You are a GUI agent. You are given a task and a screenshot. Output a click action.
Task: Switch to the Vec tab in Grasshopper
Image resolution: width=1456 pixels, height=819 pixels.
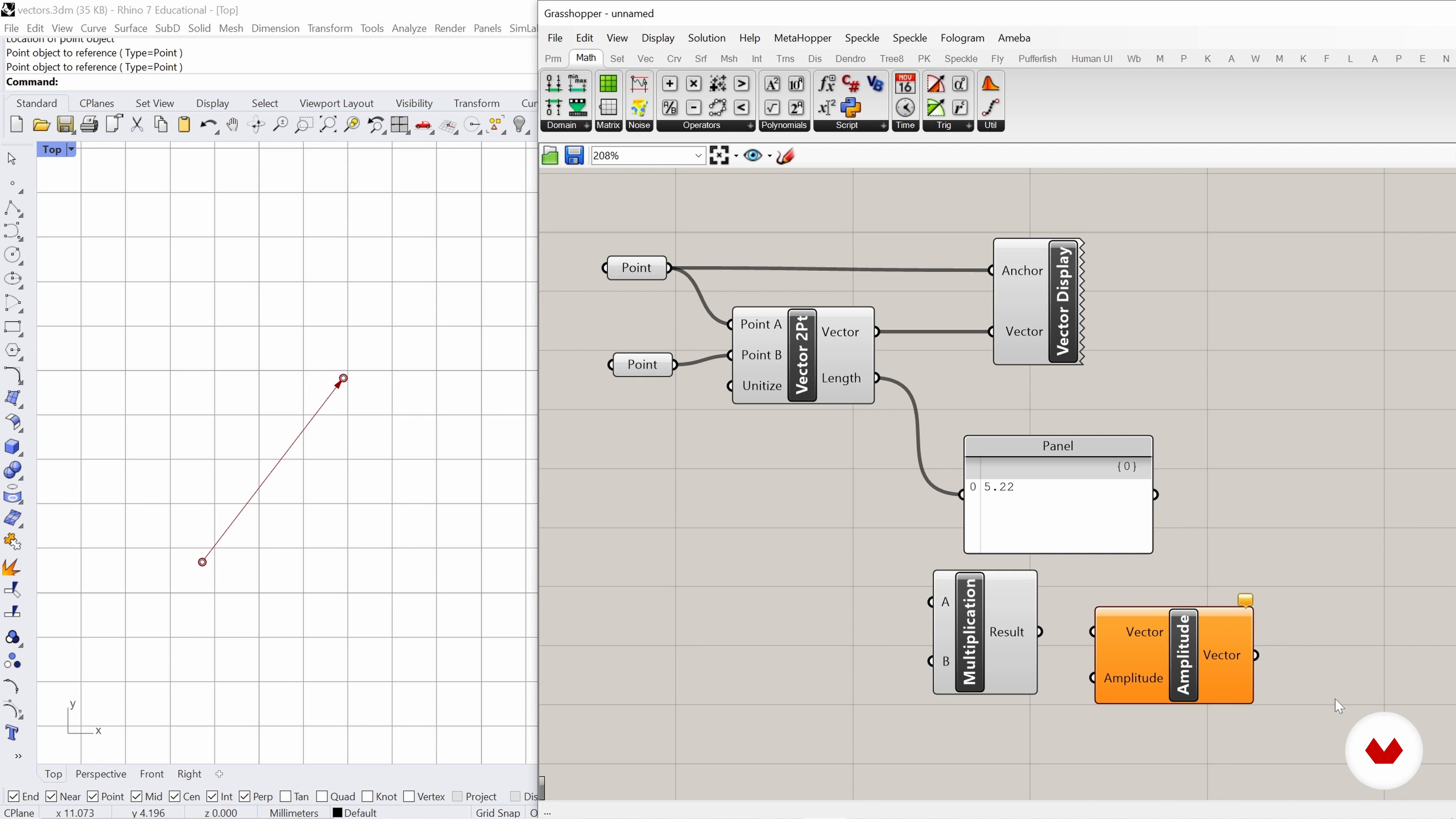click(645, 59)
